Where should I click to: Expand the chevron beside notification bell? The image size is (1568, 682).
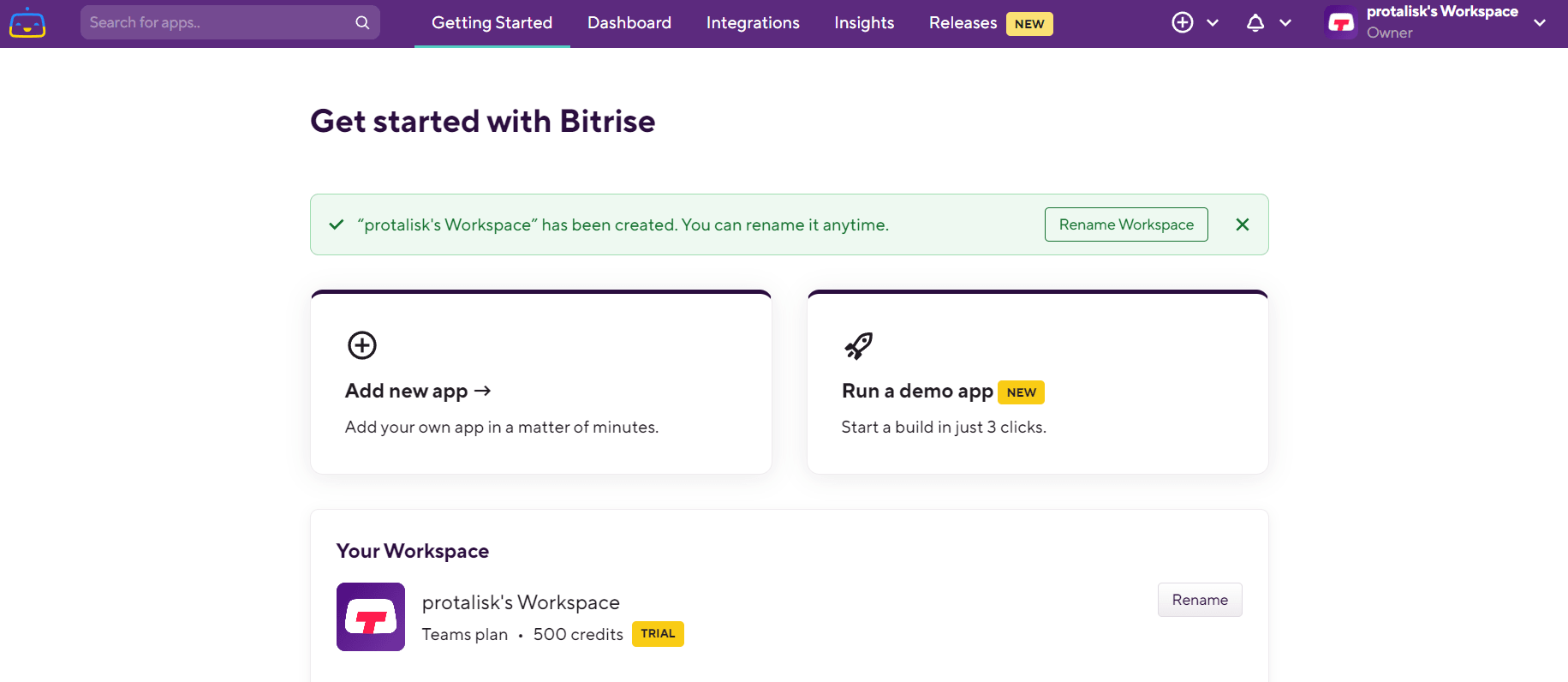[1285, 23]
